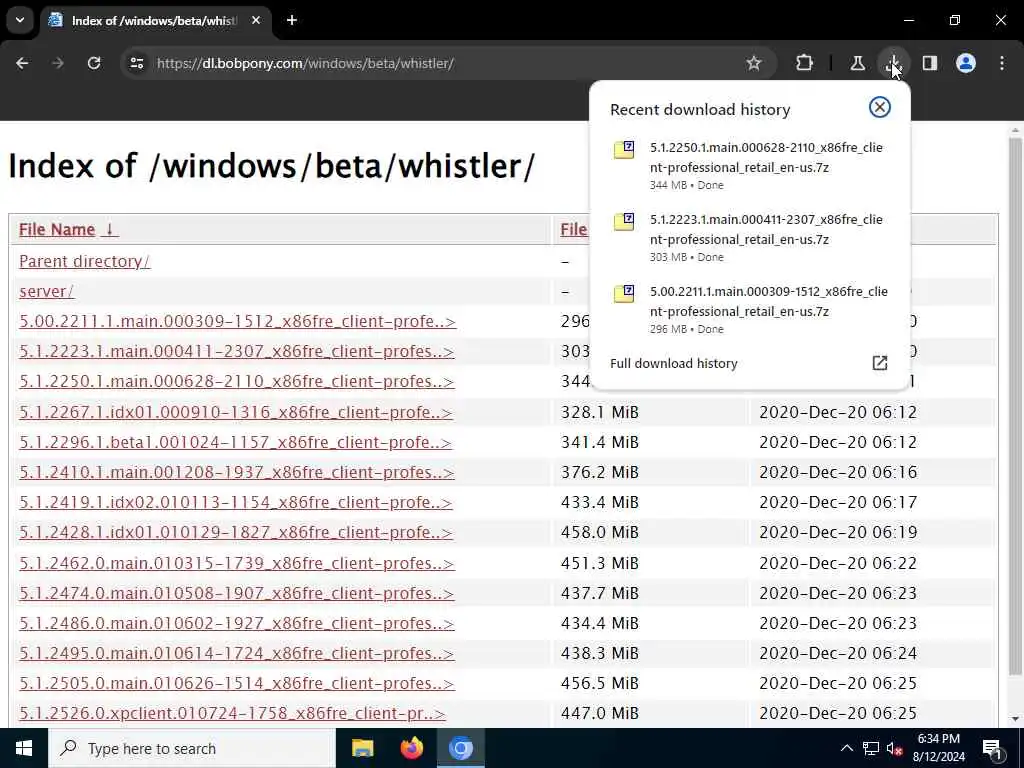Open Chrome Labs flask icon
This screenshot has height=768, width=1024.
(857, 63)
